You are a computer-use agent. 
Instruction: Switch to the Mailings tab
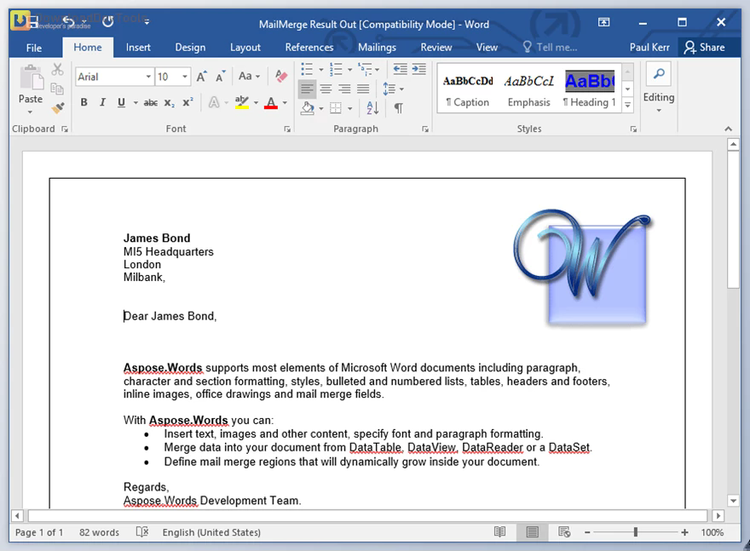377,47
